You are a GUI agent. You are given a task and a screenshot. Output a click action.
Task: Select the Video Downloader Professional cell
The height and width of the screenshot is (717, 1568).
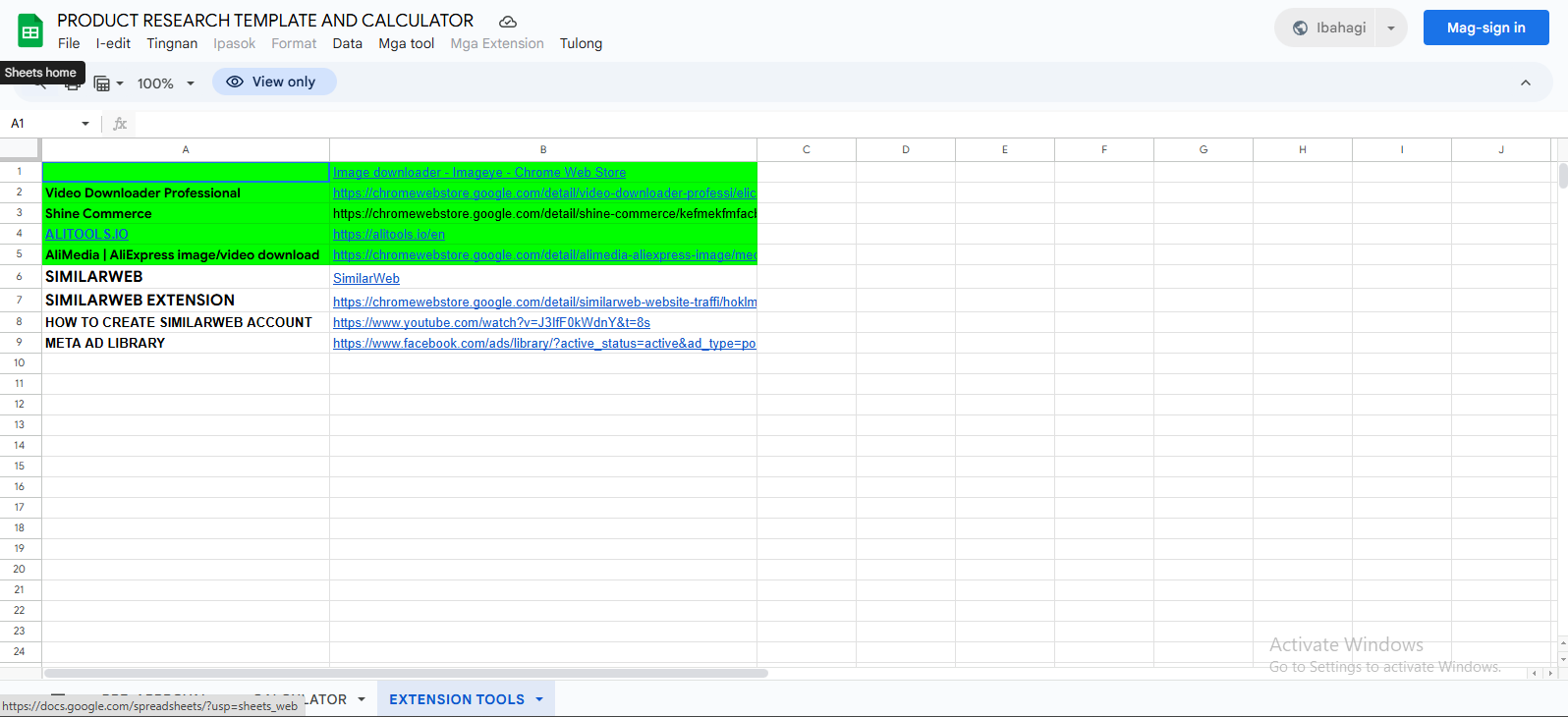click(186, 193)
